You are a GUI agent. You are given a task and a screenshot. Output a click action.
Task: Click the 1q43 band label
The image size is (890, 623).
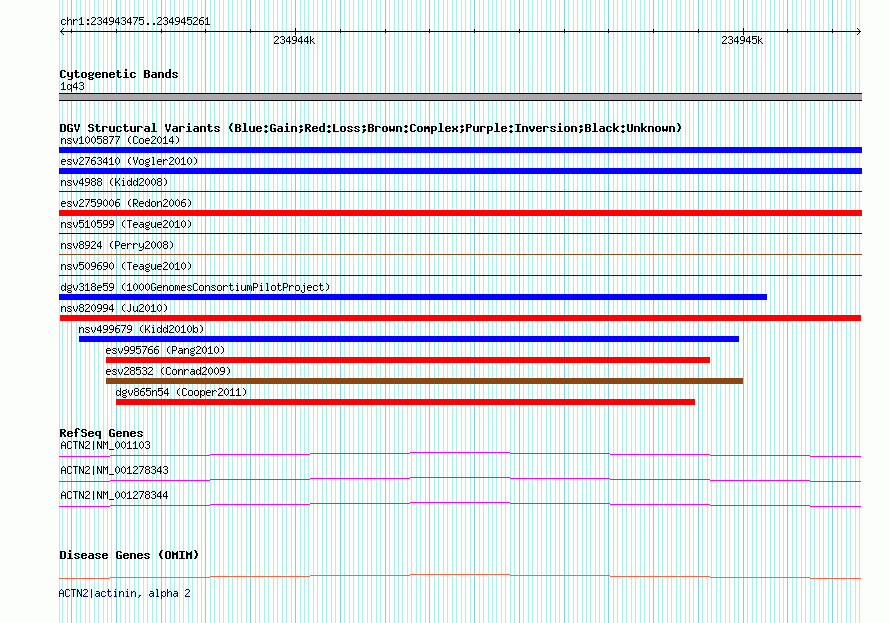coord(72,86)
